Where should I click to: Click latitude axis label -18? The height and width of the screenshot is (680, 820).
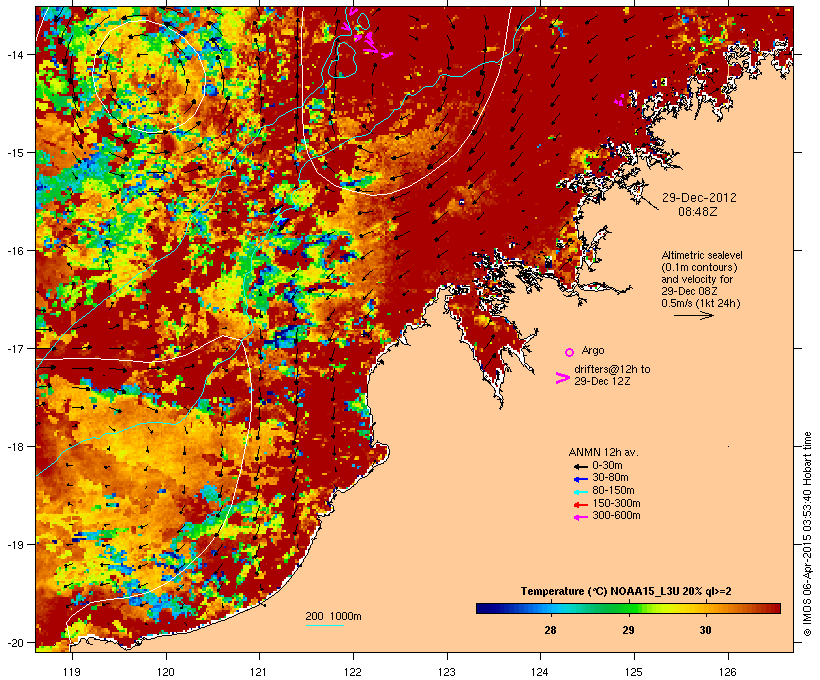(x=14, y=447)
